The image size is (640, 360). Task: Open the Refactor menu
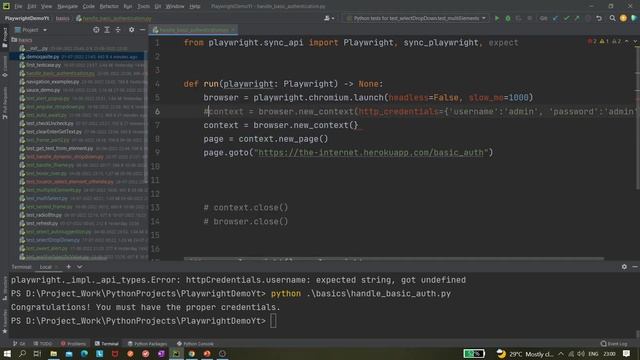point(109,7)
